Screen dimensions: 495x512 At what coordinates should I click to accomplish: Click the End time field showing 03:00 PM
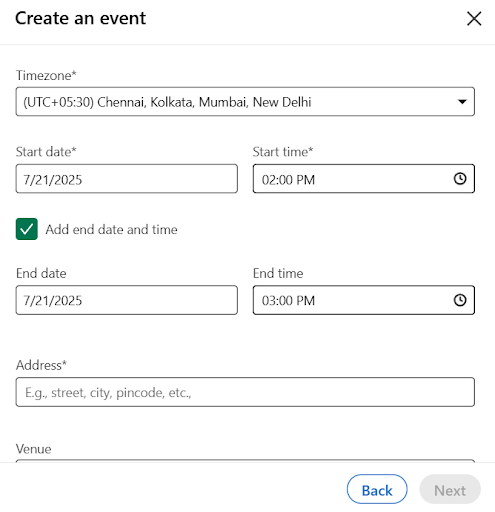(364, 300)
